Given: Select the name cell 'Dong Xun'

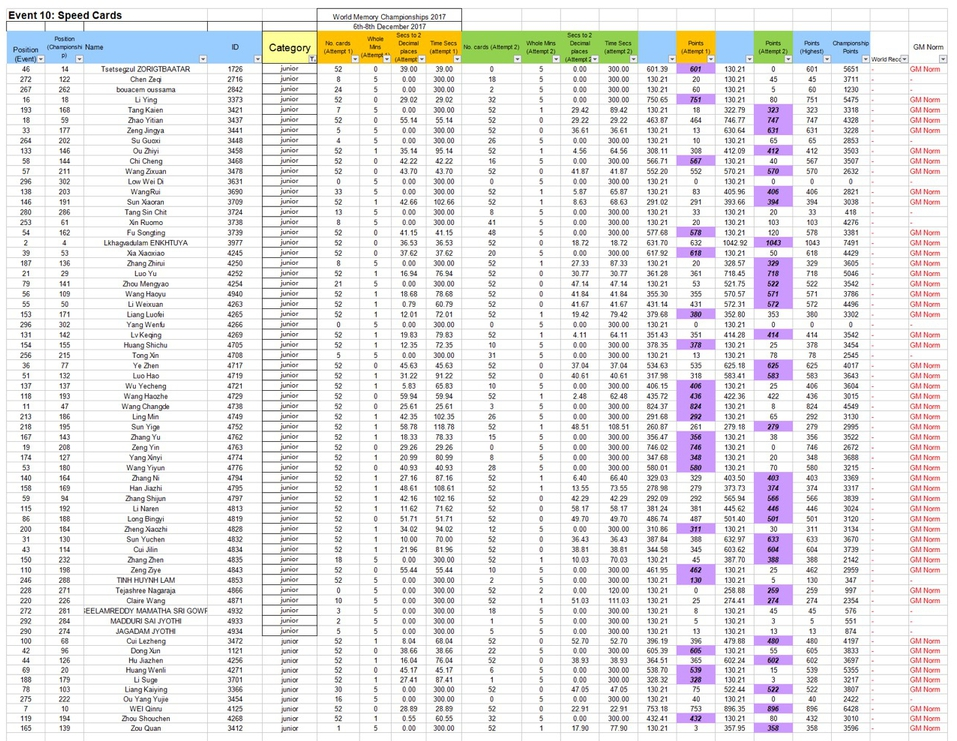Looking at the screenshot, I should click(x=145, y=651).
